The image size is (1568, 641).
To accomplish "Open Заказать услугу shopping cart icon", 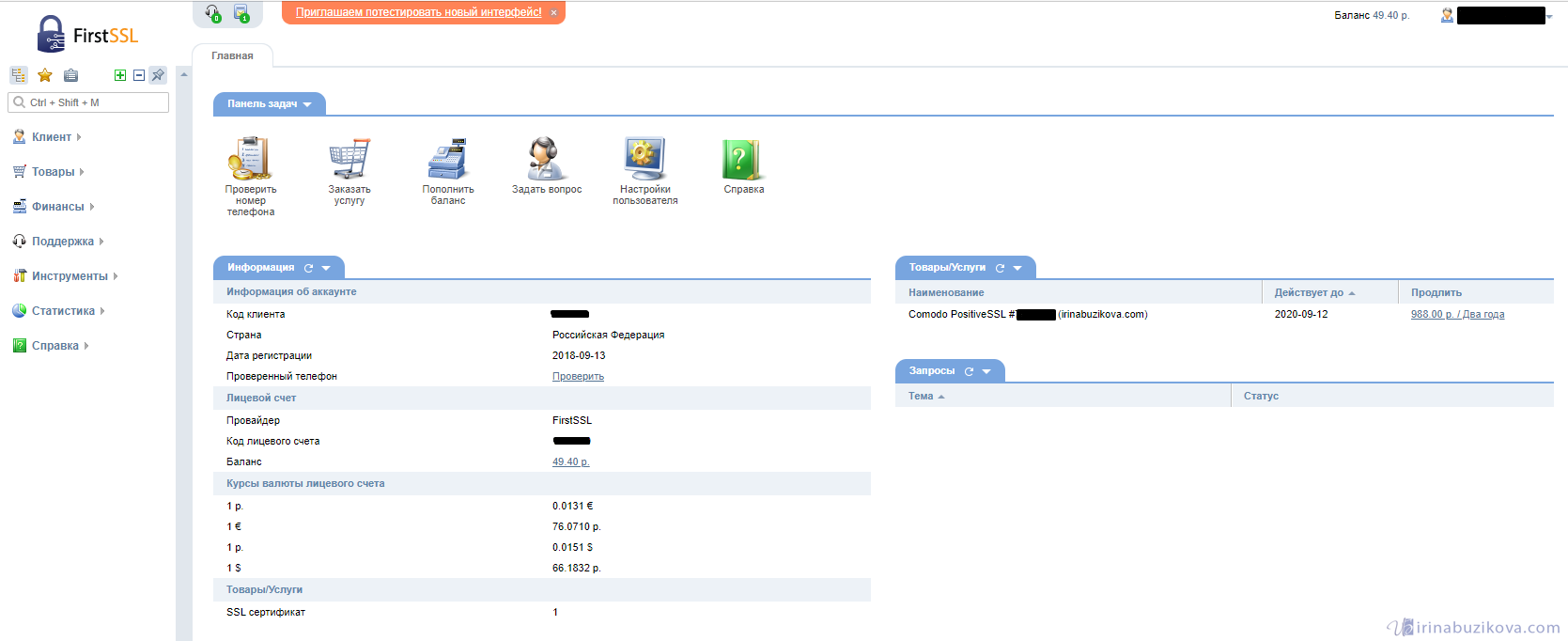I will [x=349, y=159].
